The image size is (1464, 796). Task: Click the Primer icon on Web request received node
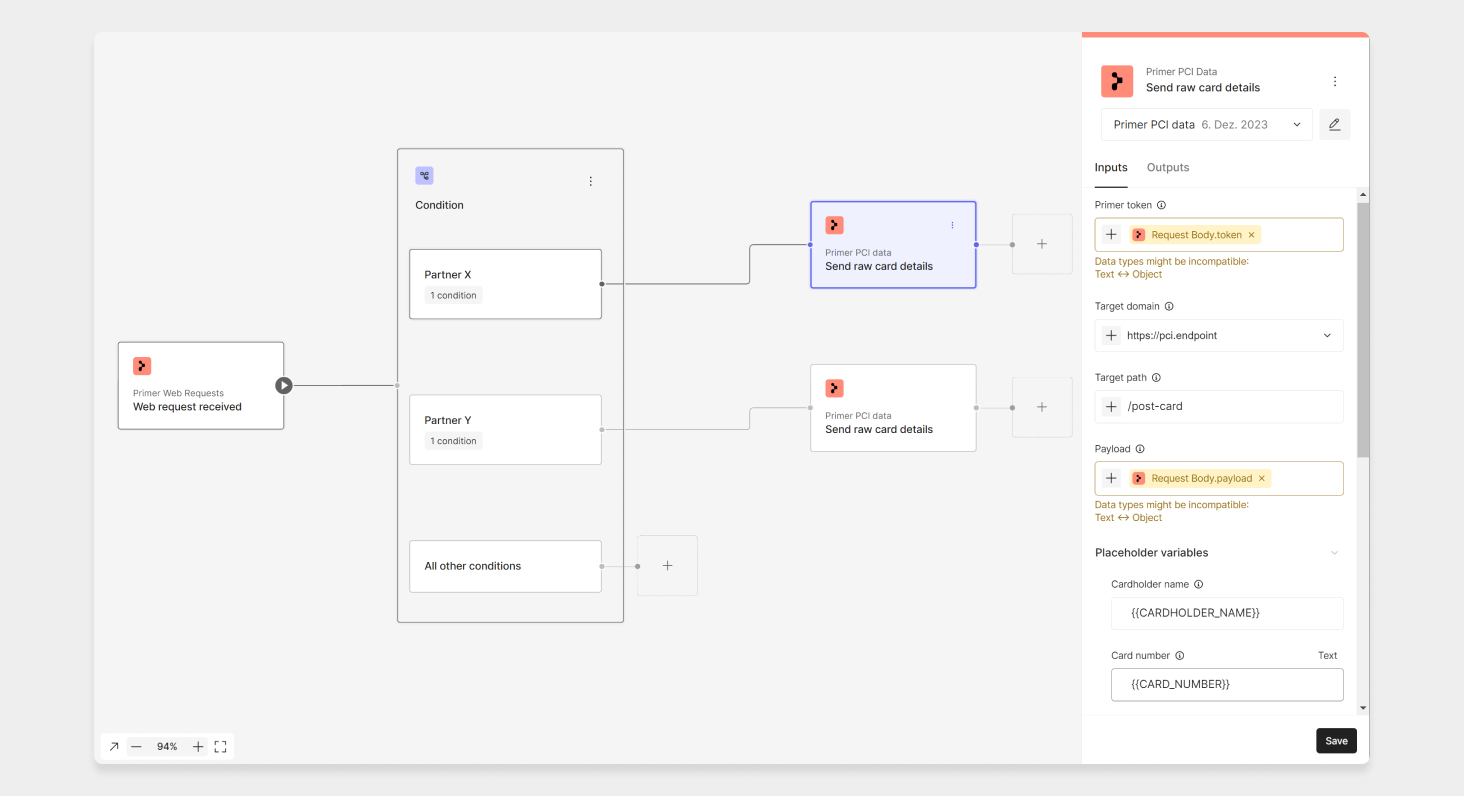(142, 366)
